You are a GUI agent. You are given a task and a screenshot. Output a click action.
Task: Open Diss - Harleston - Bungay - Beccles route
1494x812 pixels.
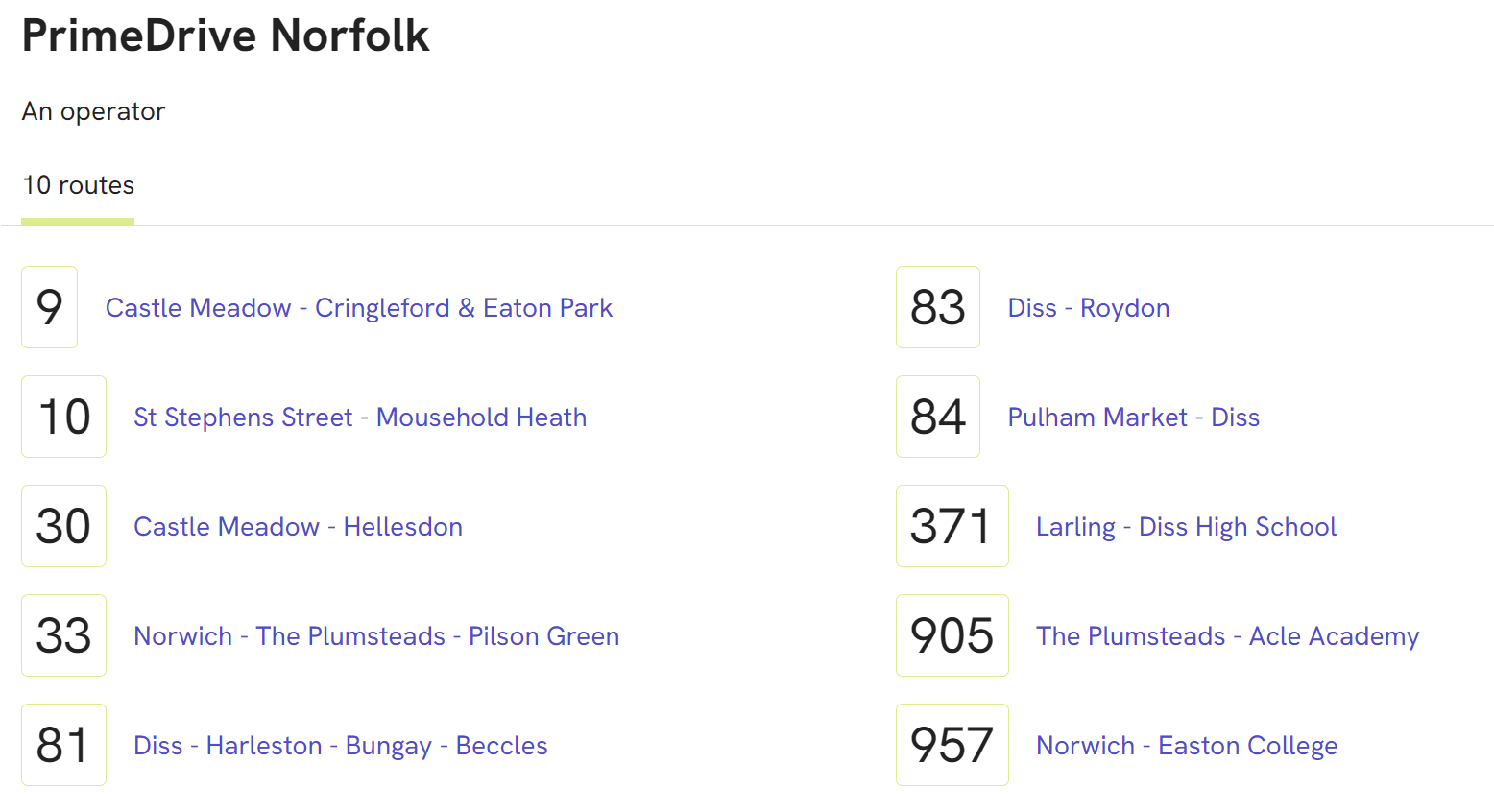click(340, 746)
